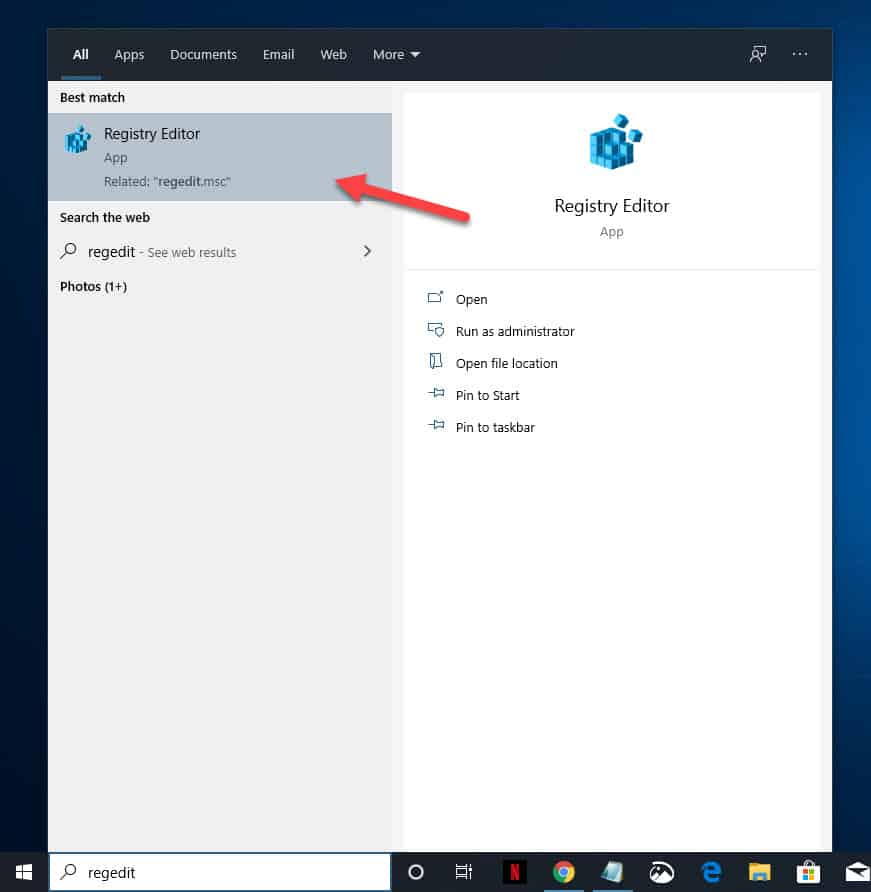This screenshot has height=892, width=871.
Task: Open Task View on the taskbar
Action: coord(464,872)
